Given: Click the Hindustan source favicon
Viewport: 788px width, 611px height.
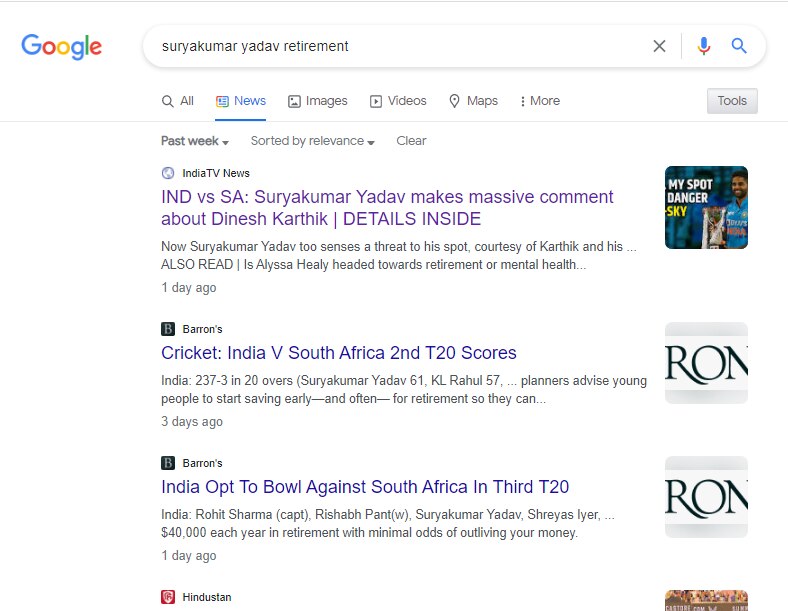Looking at the screenshot, I should click(x=168, y=597).
